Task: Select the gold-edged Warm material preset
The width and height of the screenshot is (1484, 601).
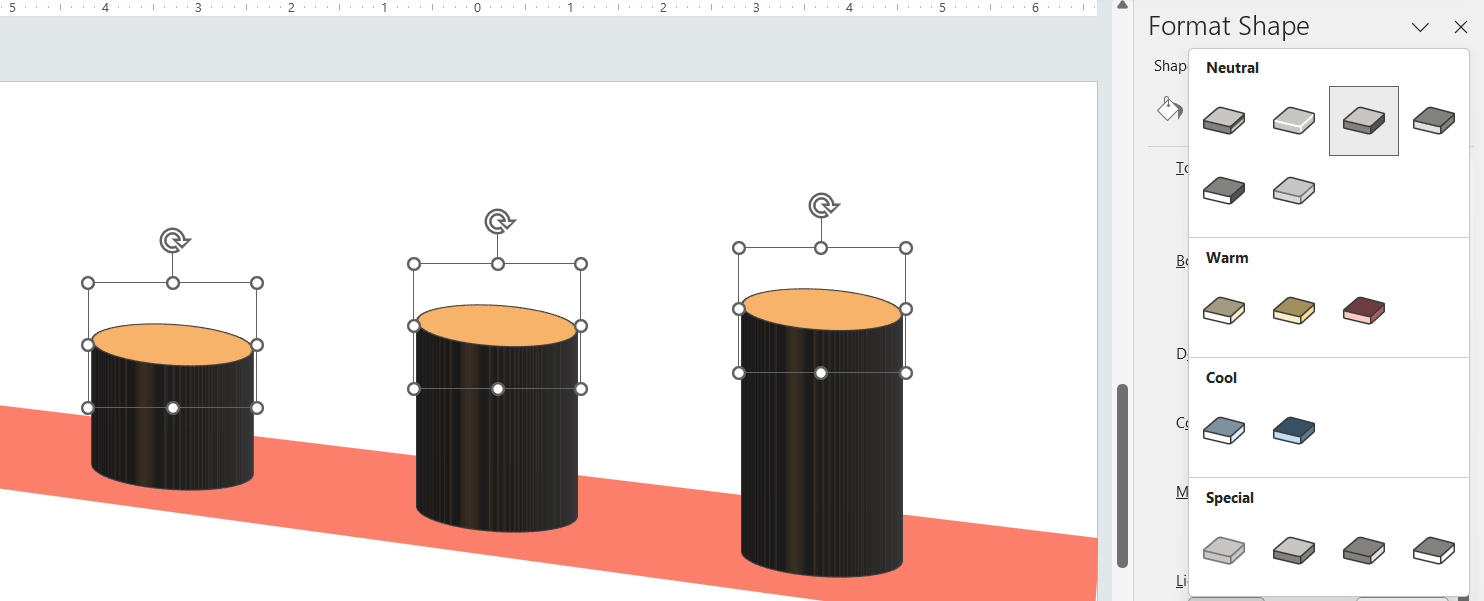Action: [1294, 310]
